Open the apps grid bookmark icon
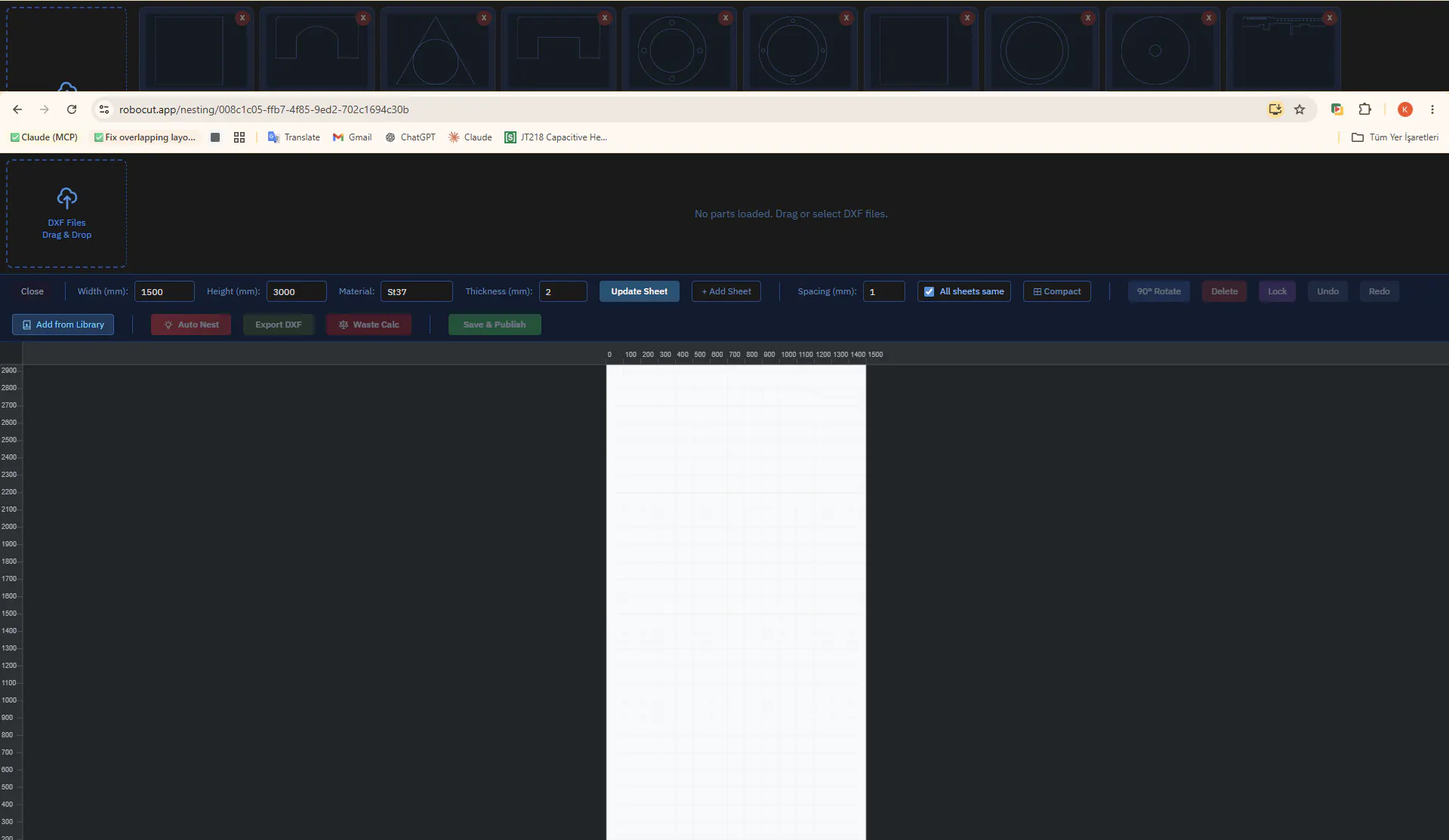The height and width of the screenshot is (840, 1449). point(239,137)
